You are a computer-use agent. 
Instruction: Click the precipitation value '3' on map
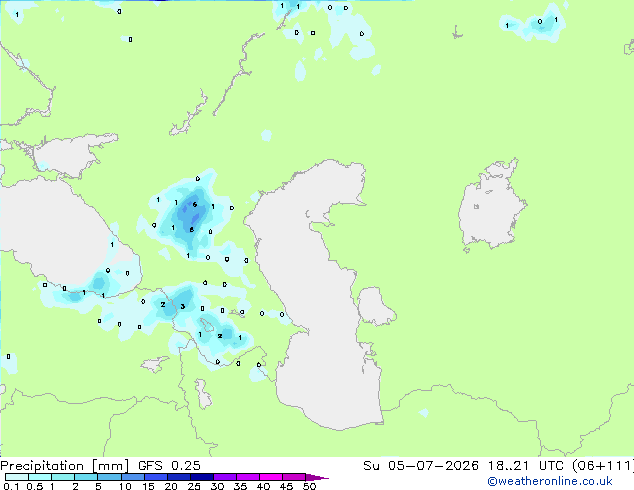183,306
